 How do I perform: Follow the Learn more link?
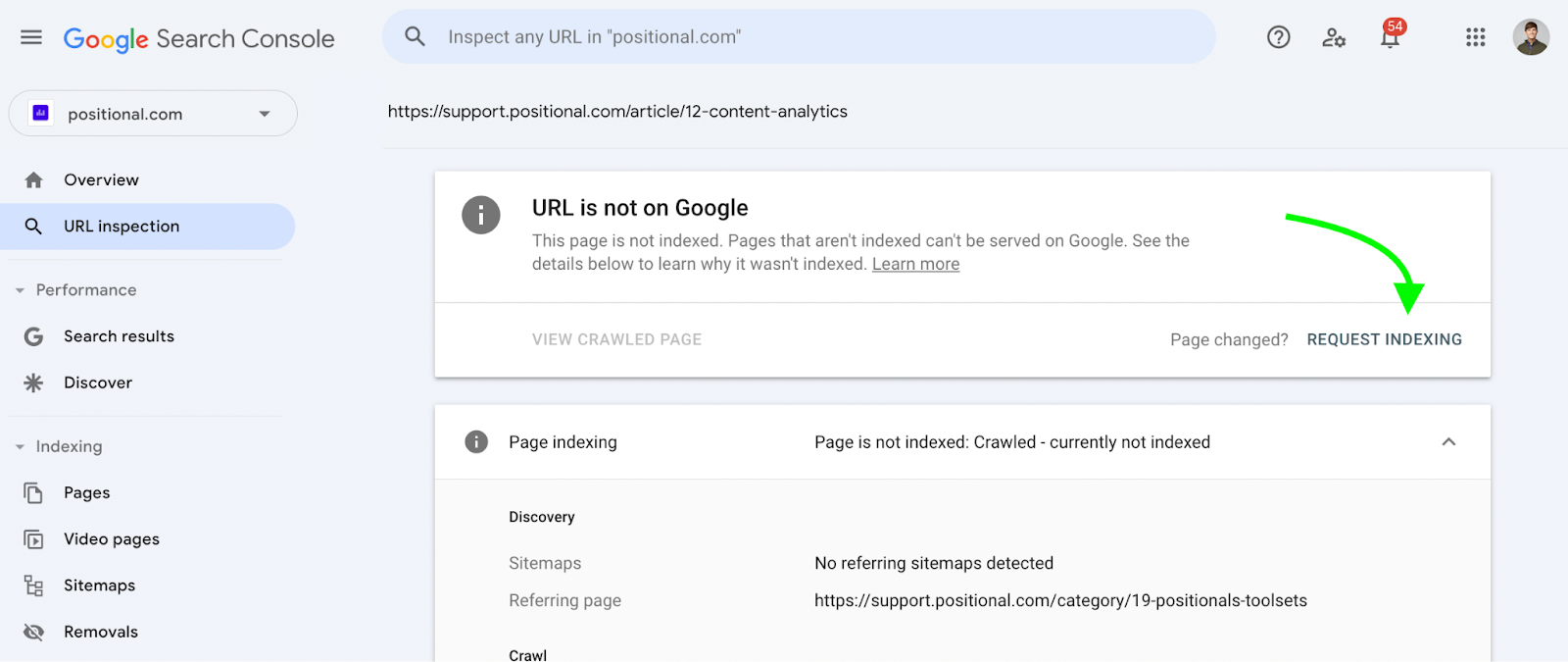pyautogui.click(x=915, y=264)
